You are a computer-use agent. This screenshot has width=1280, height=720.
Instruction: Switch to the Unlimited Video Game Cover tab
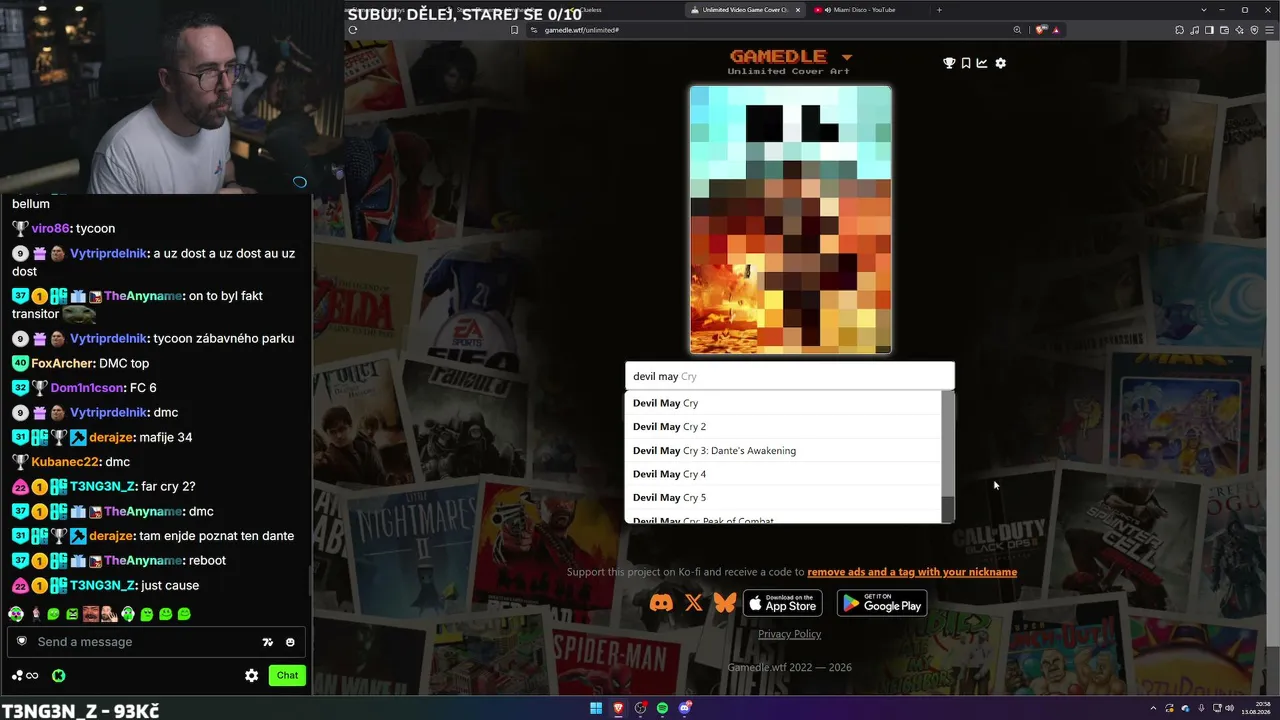click(745, 10)
